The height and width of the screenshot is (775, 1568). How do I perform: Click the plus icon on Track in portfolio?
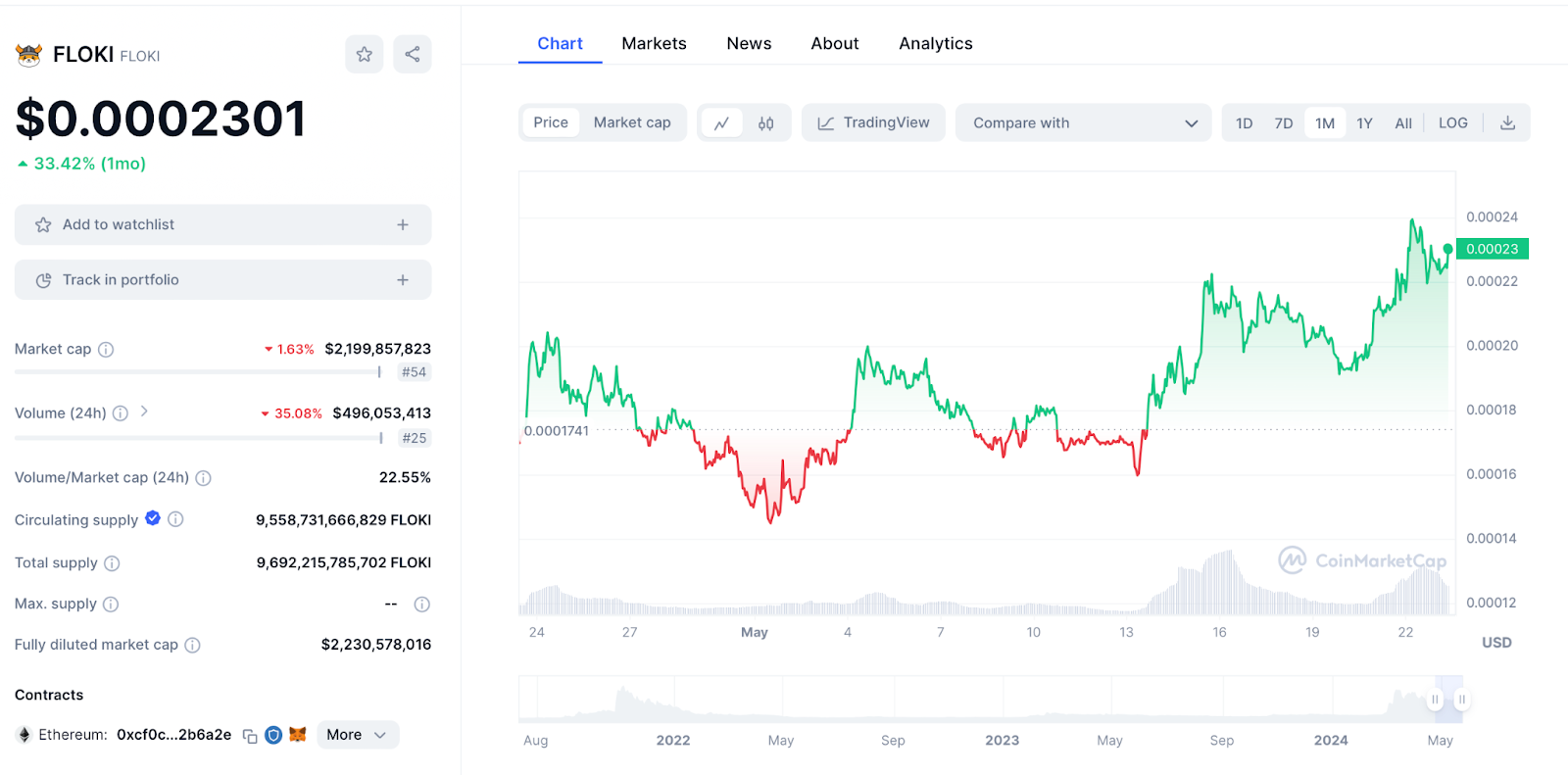click(x=403, y=280)
